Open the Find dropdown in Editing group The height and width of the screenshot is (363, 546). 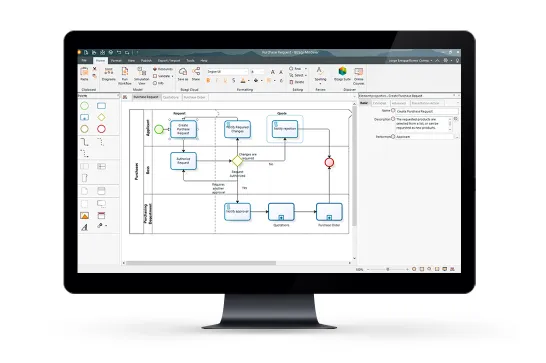point(298,69)
